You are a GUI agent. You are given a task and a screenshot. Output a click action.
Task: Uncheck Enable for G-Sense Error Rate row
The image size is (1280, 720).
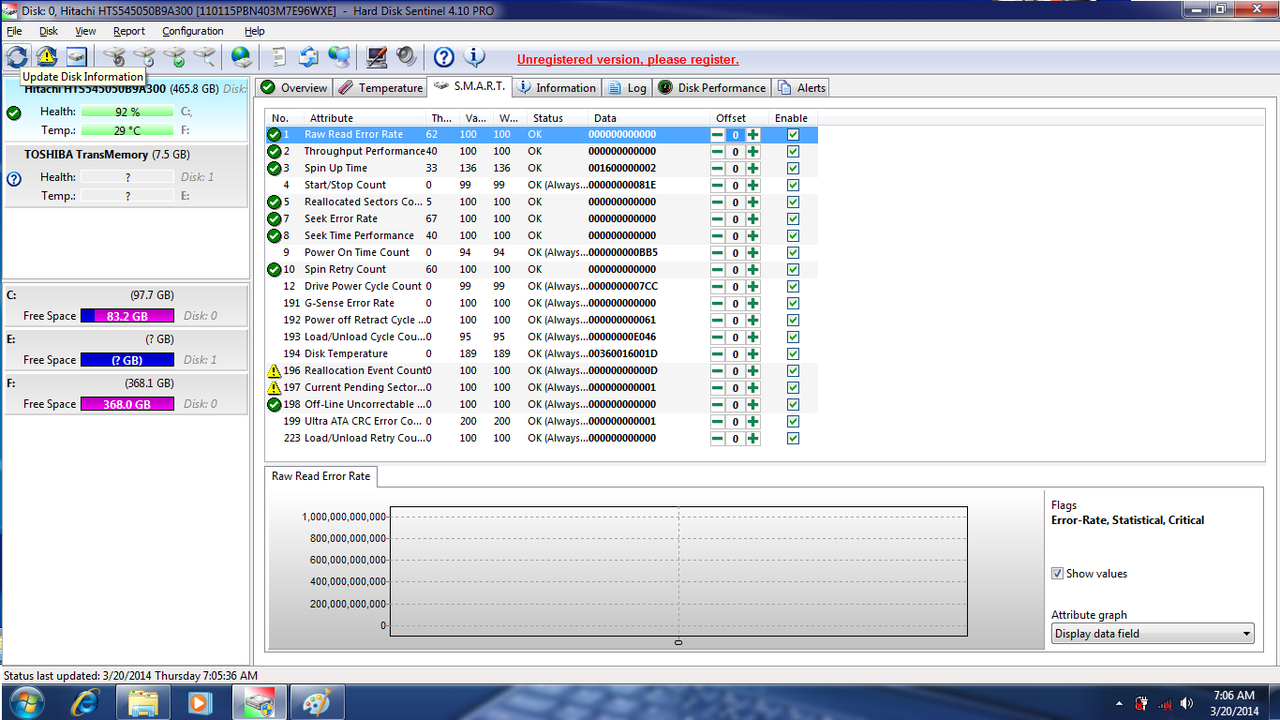793,304
